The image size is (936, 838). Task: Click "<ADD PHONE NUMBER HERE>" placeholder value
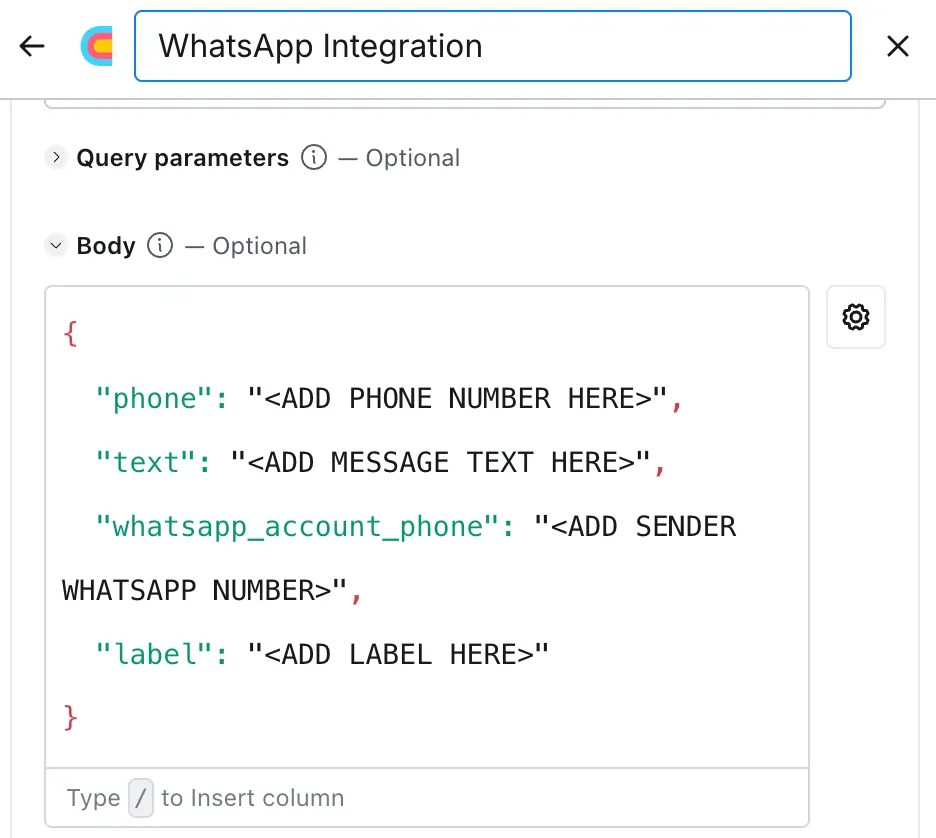(457, 399)
